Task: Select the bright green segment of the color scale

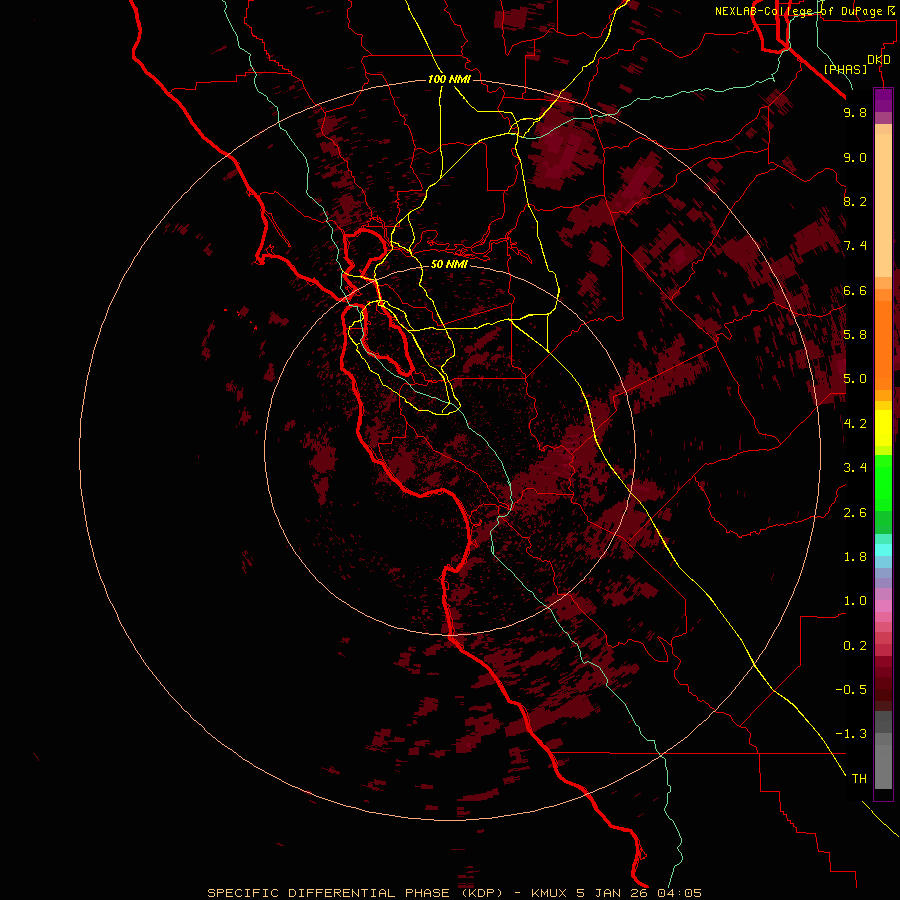Action: (883, 483)
